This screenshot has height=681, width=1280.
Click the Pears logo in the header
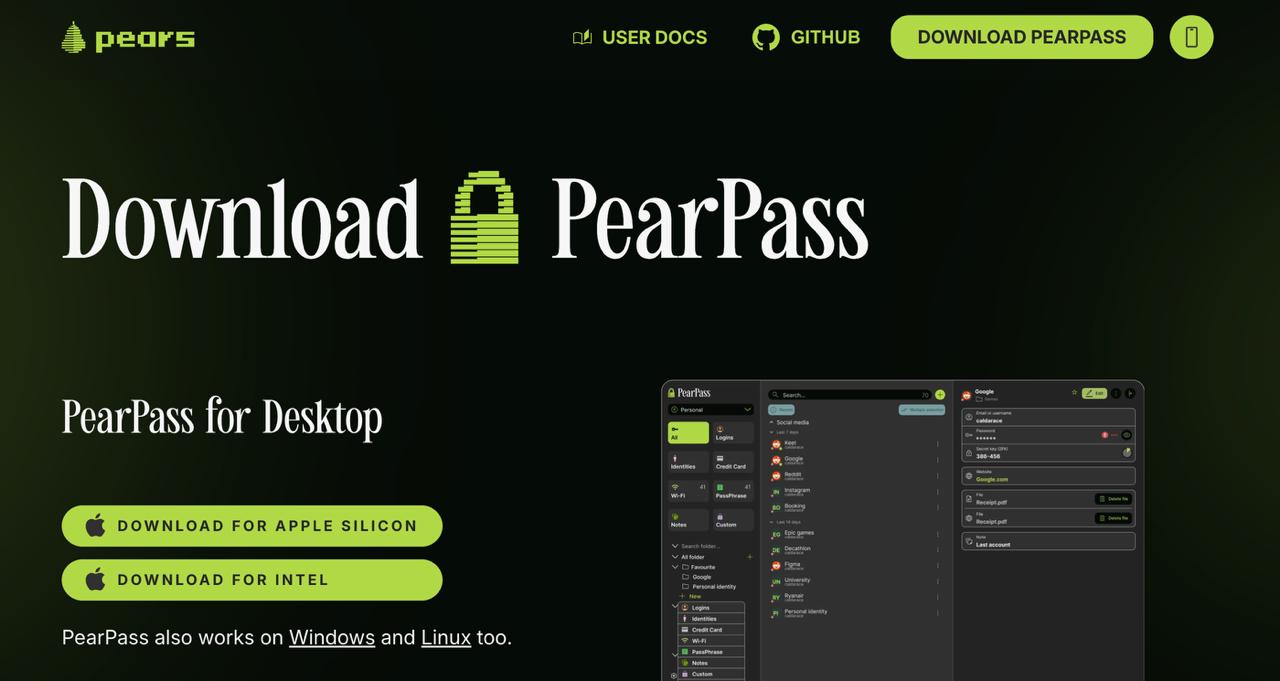[x=128, y=38]
